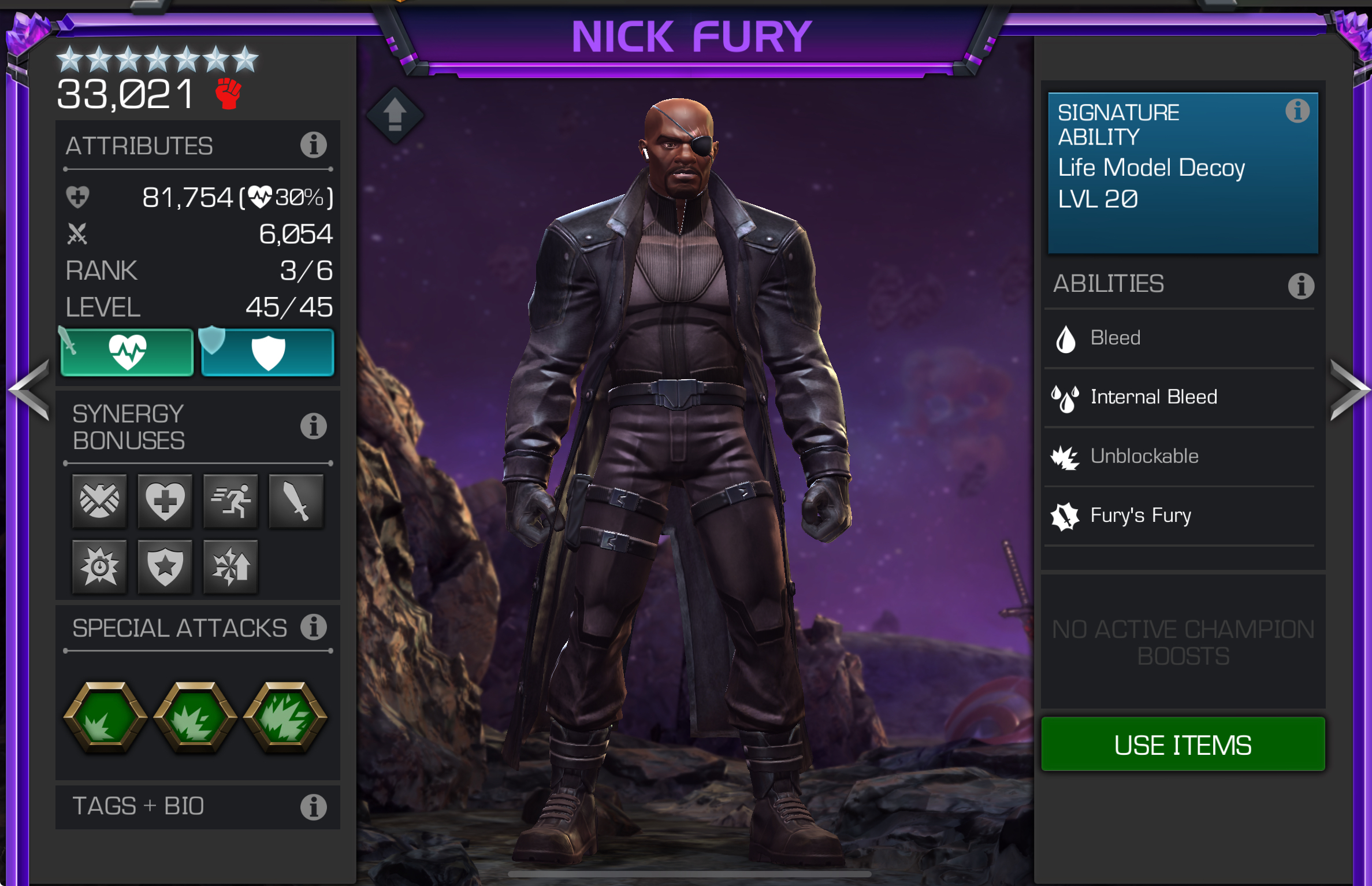The width and height of the screenshot is (1372, 886).
Task: Select the shield-star synergy bonus icon
Action: (x=165, y=566)
